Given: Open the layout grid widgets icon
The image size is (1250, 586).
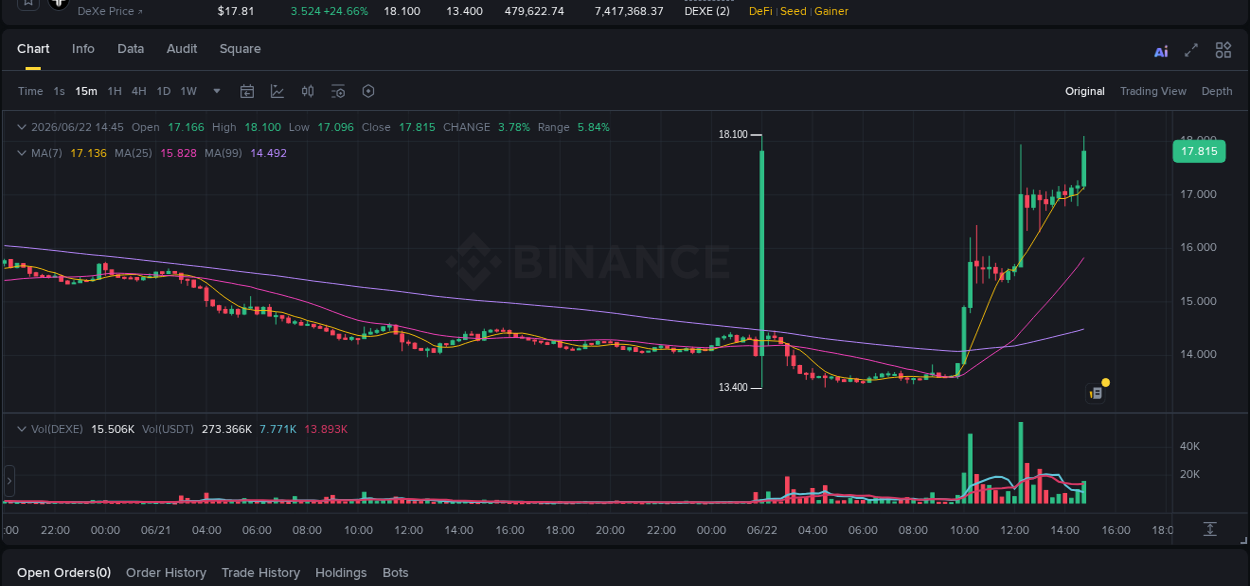Looking at the screenshot, I should [1223, 50].
